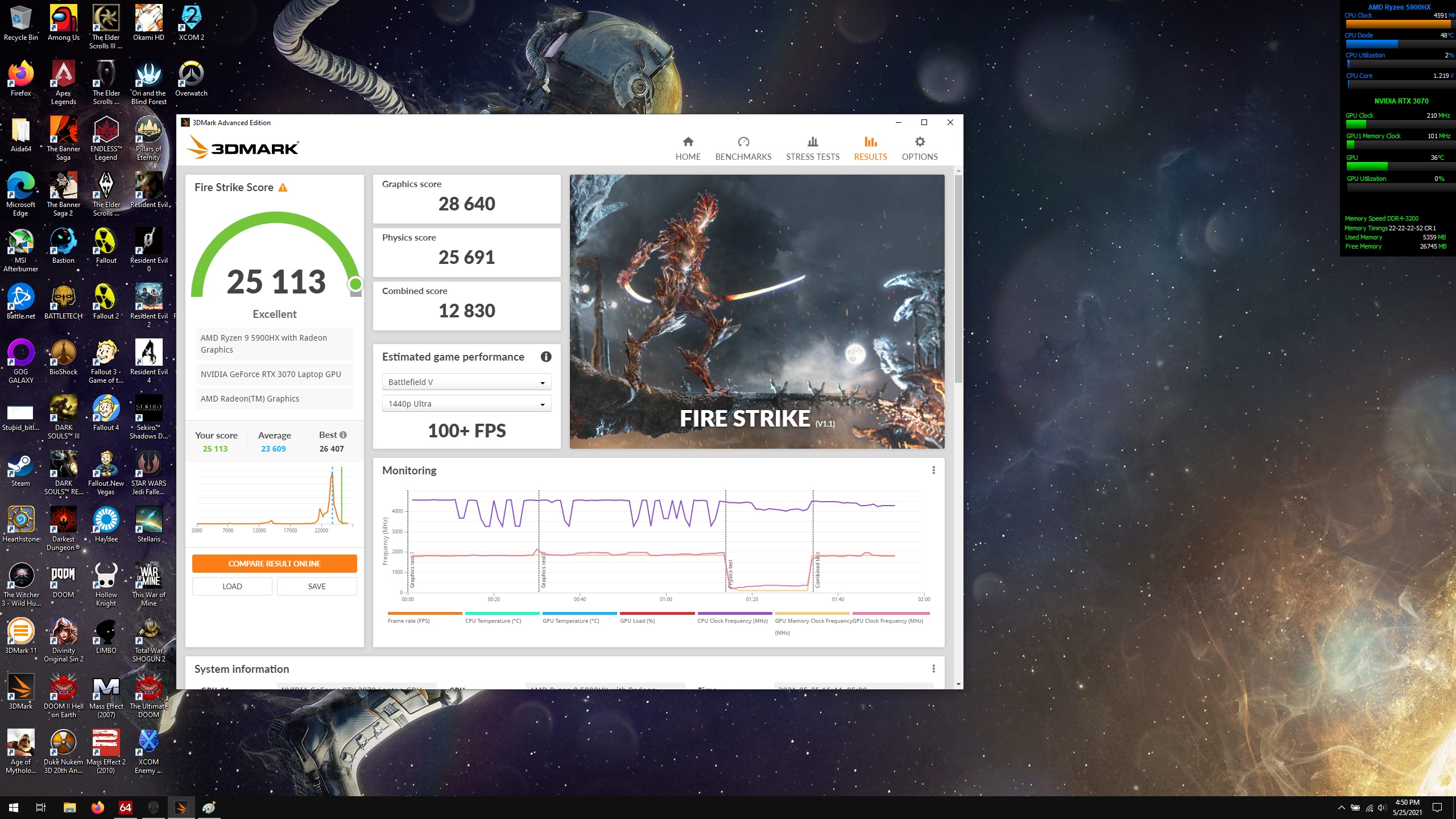Viewport: 1456px width, 819px height.
Task: Show hidden system tray icons
Action: tap(1341, 808)
